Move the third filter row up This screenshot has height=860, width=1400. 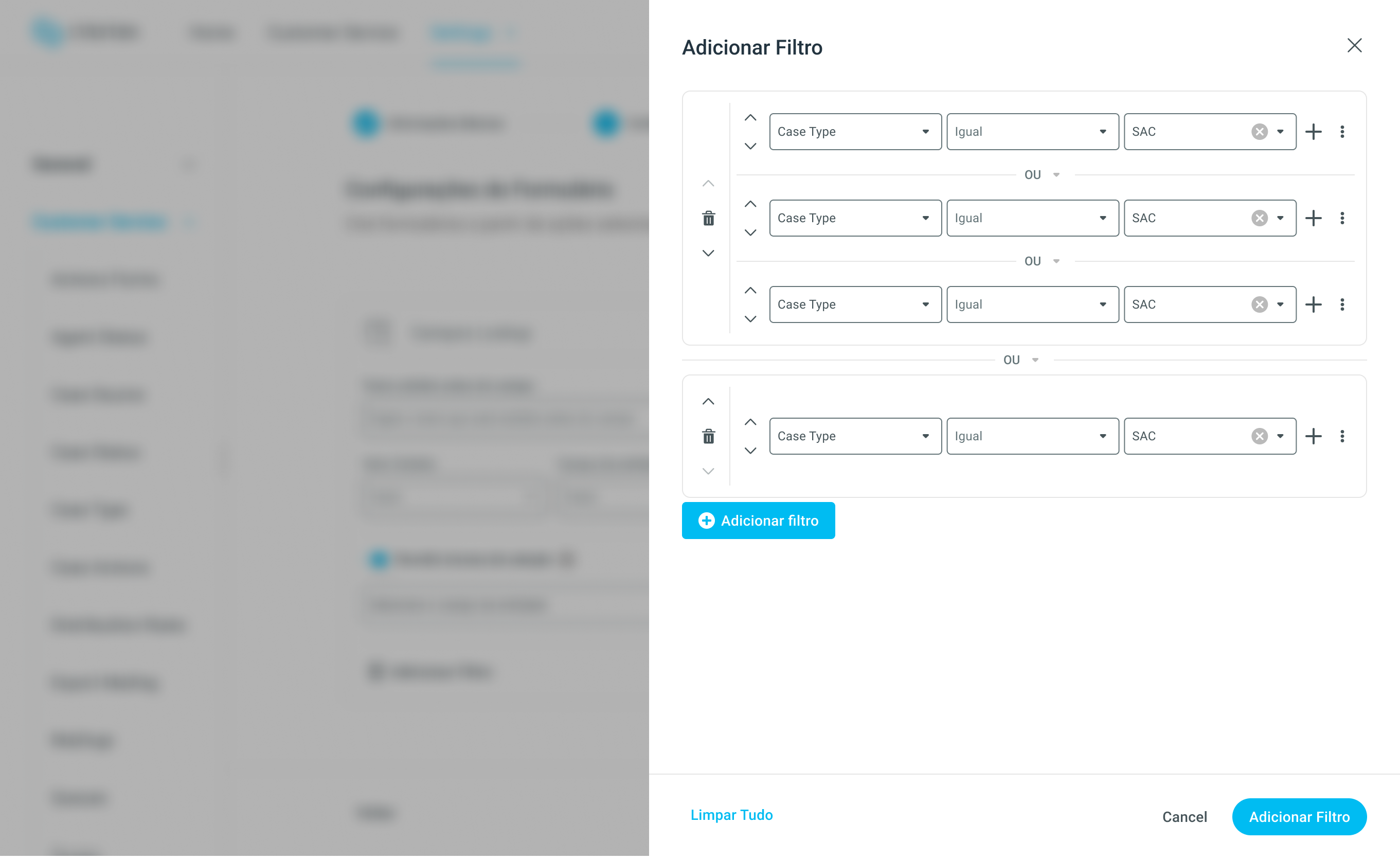click(x=750, y=291)
